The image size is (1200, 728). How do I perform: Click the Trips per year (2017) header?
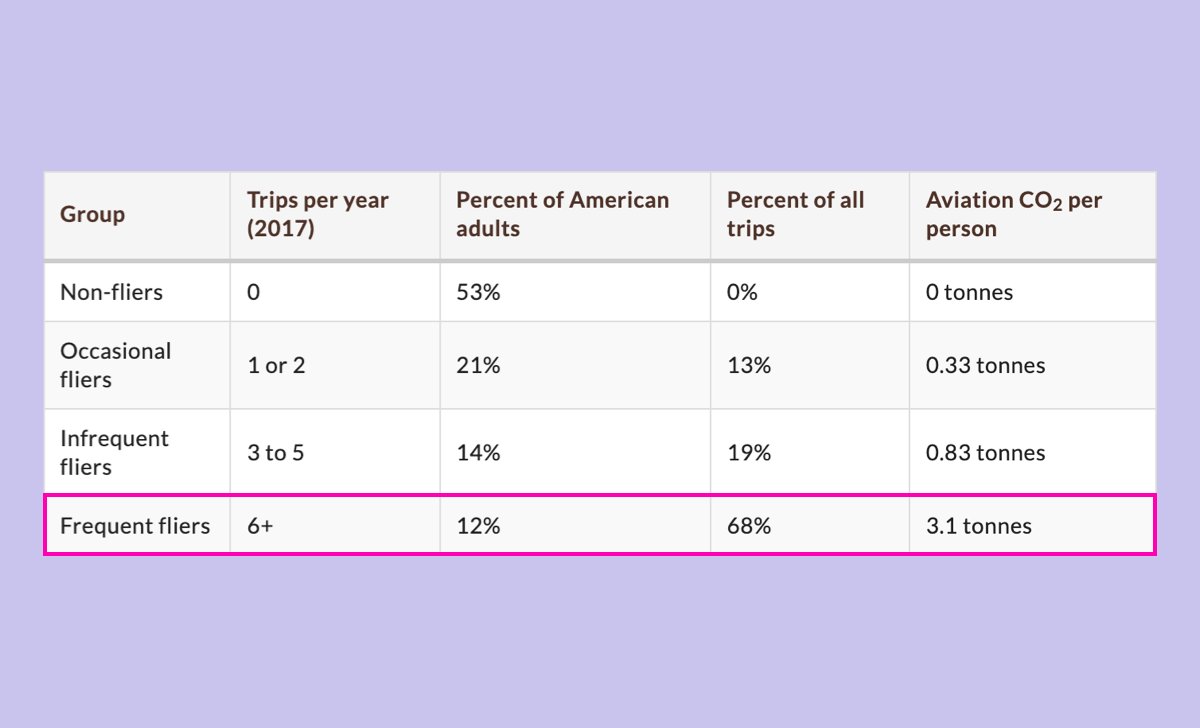pyautogui.click(x=318, y=214)
